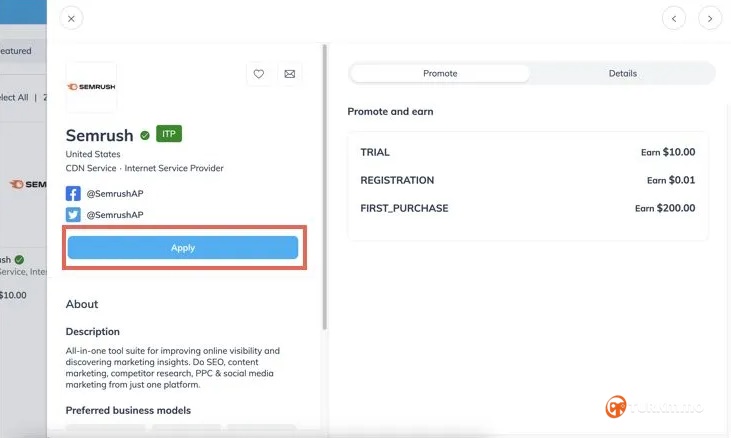The width and height of the screenshot is (731, 438).
Task: Click the Semrush logo thumbnail
Action: tap(91, 87)
